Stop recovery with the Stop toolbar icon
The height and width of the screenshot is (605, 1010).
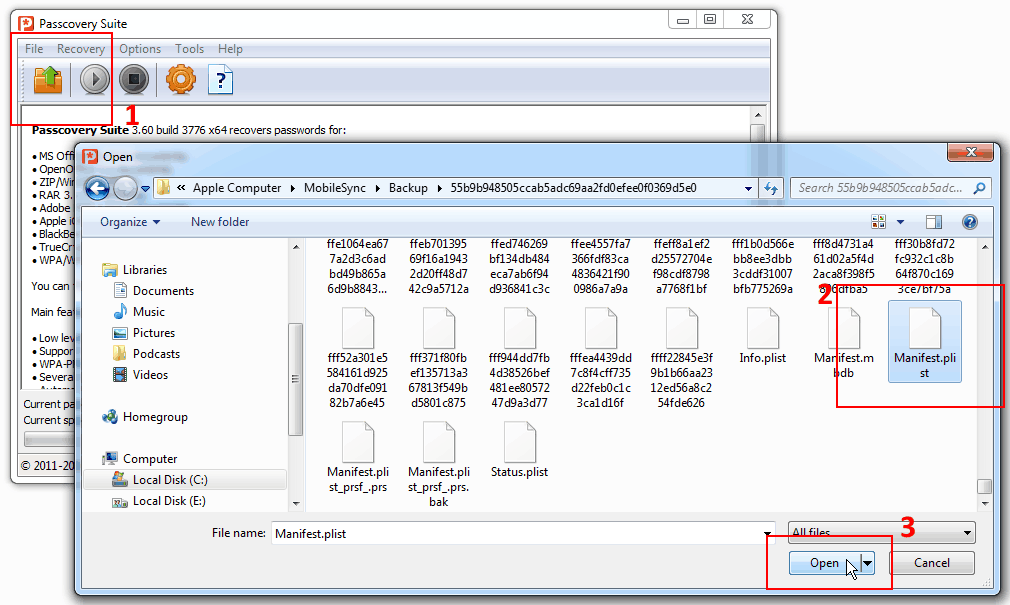[134, 80]
